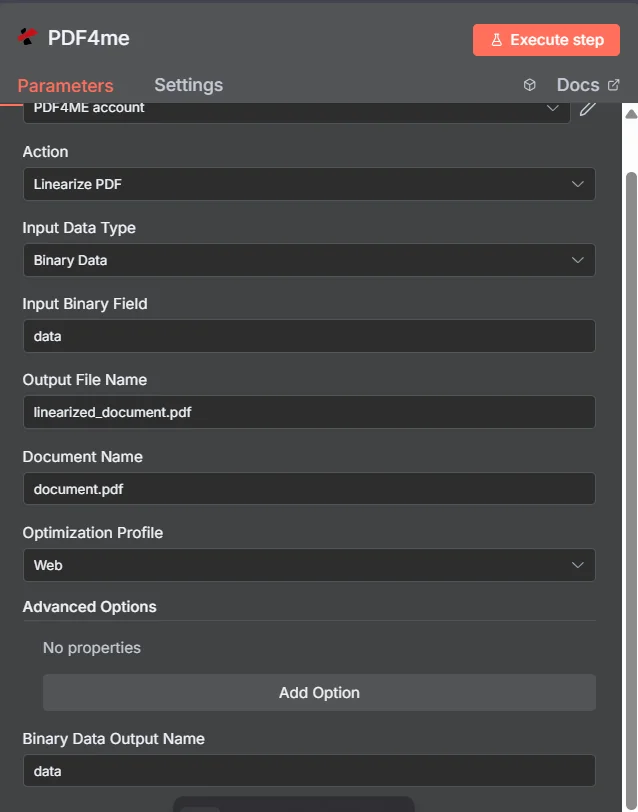This screenshot has width=638, height=812.
Task: Click the cube icon beside Docs
Action: pos(529,85)
